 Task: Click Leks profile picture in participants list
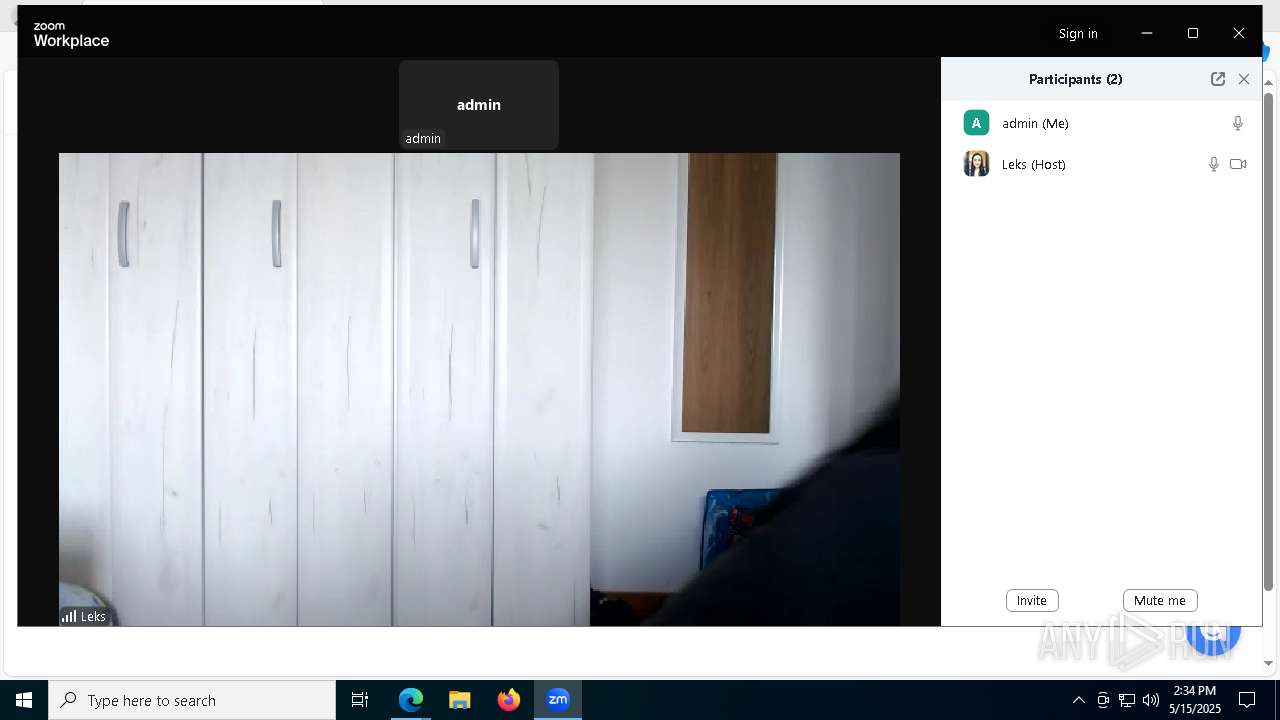pyautogui.click(x=976, y=164)
